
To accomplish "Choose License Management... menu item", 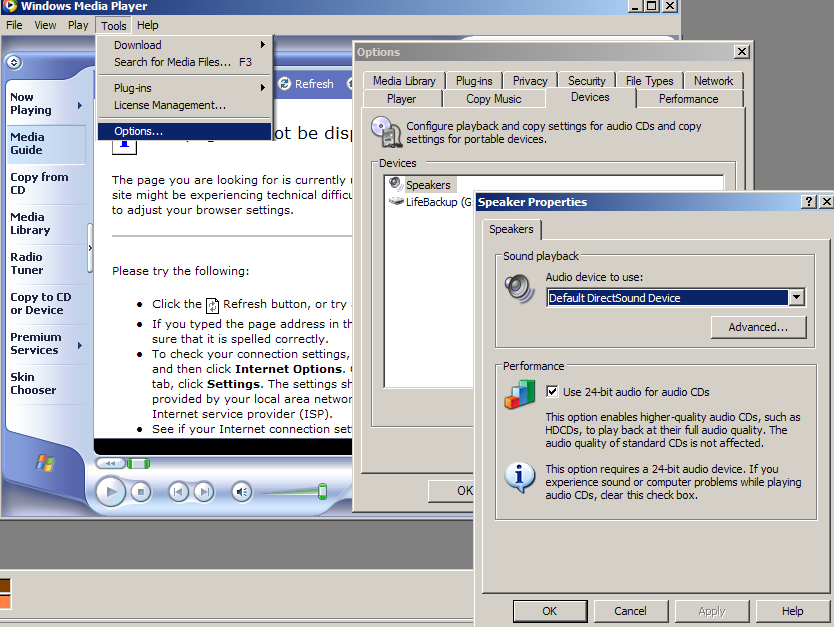I will (184, 105).
